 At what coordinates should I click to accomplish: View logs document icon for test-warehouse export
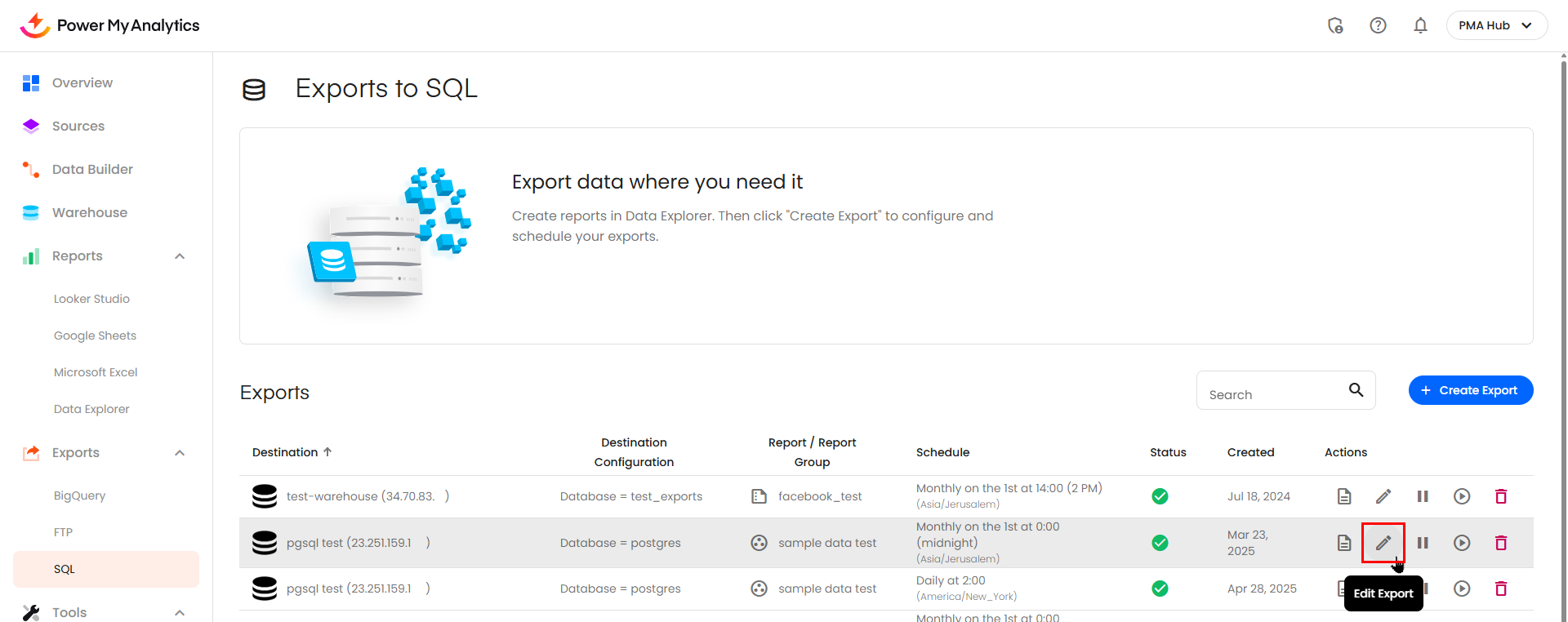click(x=1343, y=496)
